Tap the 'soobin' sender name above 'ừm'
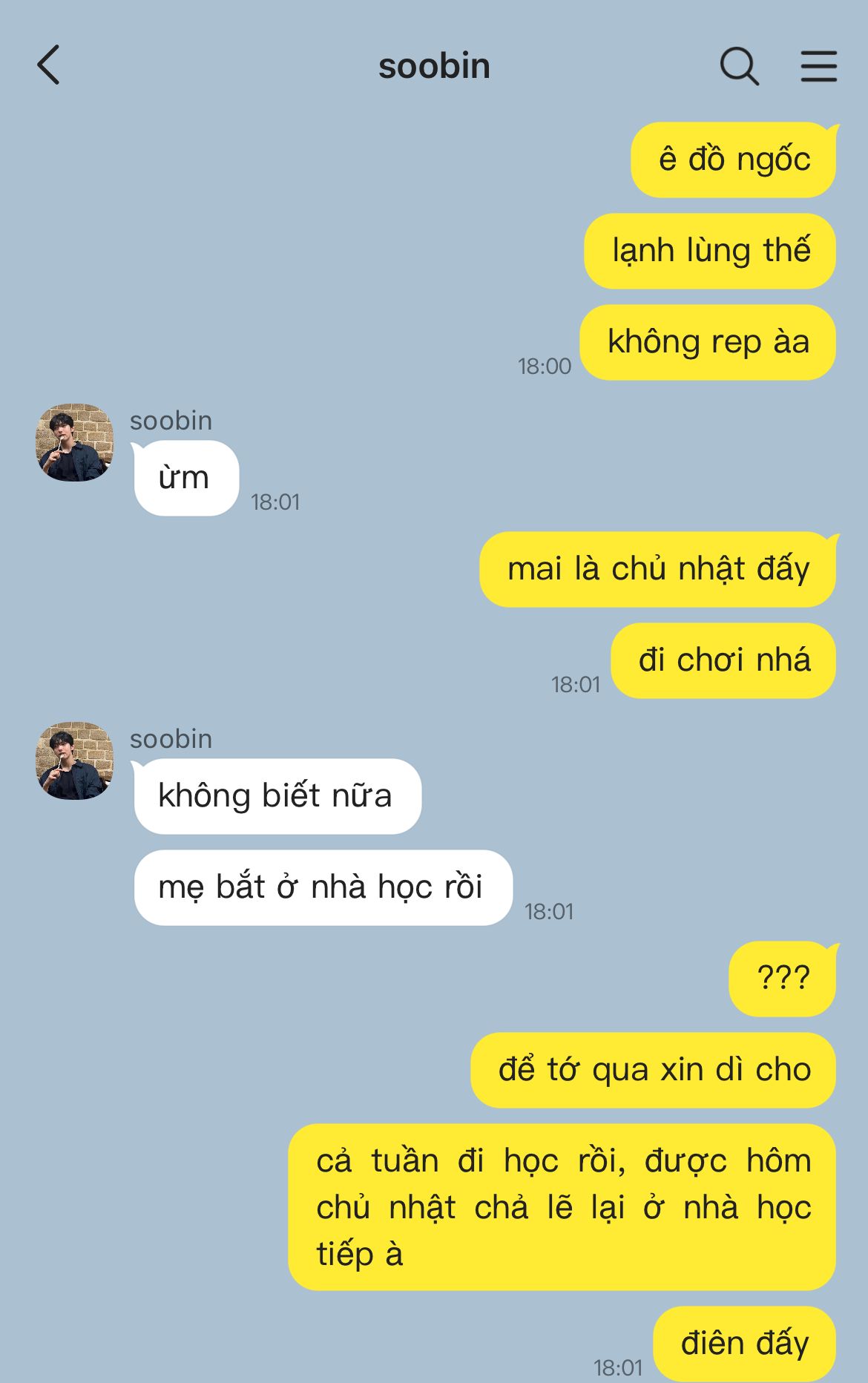Viewport: 868px width, 1383px height. (x=171, y=421)
